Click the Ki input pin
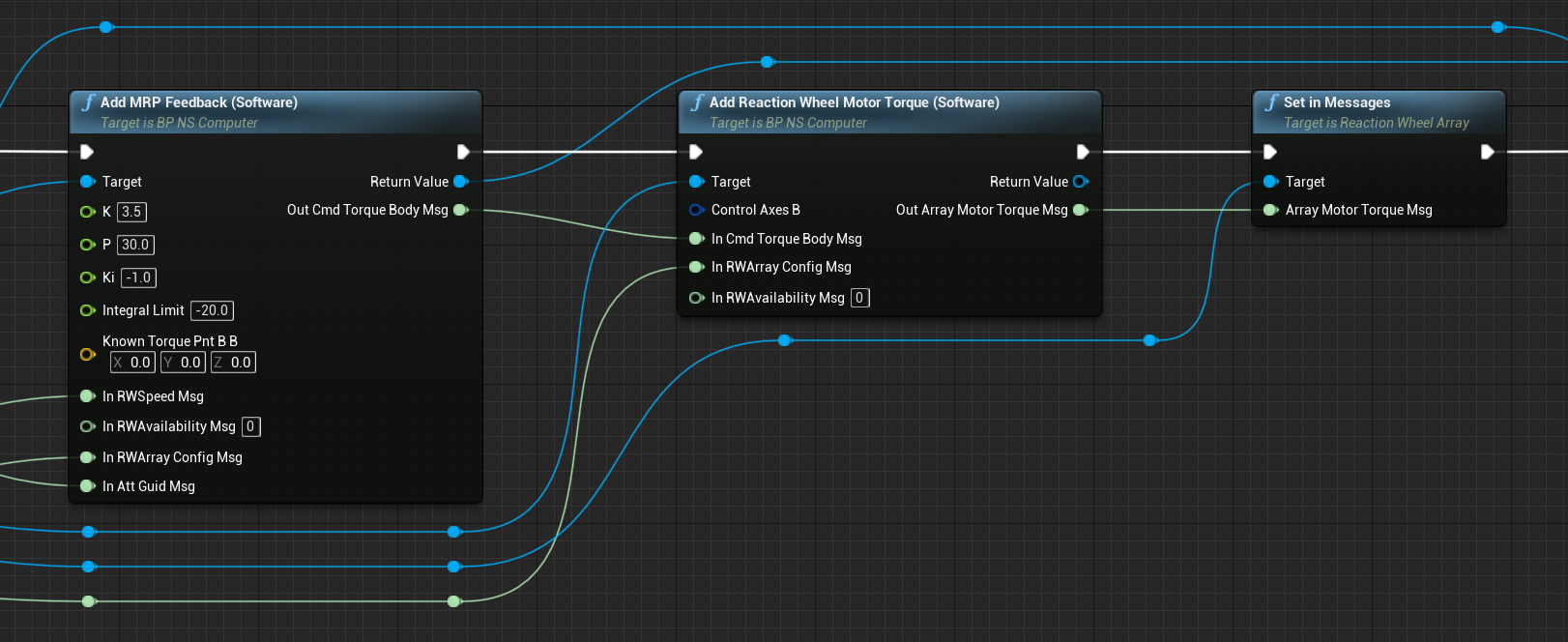The image size is (1568, 642). pyautogui.click(x=87, y=277)
